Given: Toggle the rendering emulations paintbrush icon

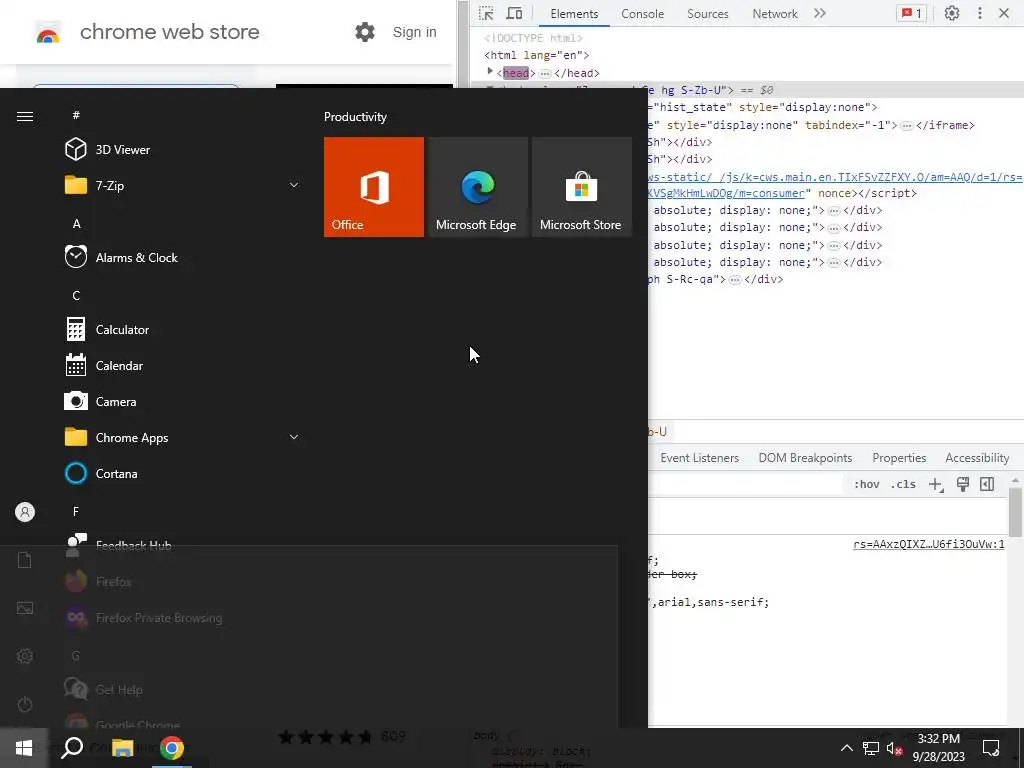Looking at the screenshot, I should 962,484.
